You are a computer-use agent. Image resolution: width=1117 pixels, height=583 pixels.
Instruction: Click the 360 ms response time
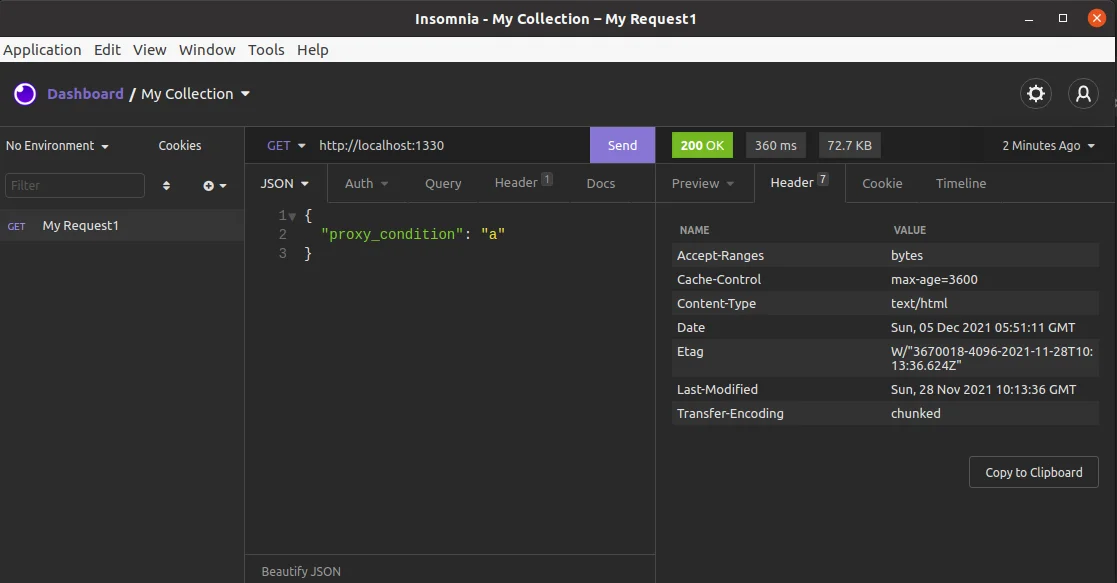click(776, 145)
